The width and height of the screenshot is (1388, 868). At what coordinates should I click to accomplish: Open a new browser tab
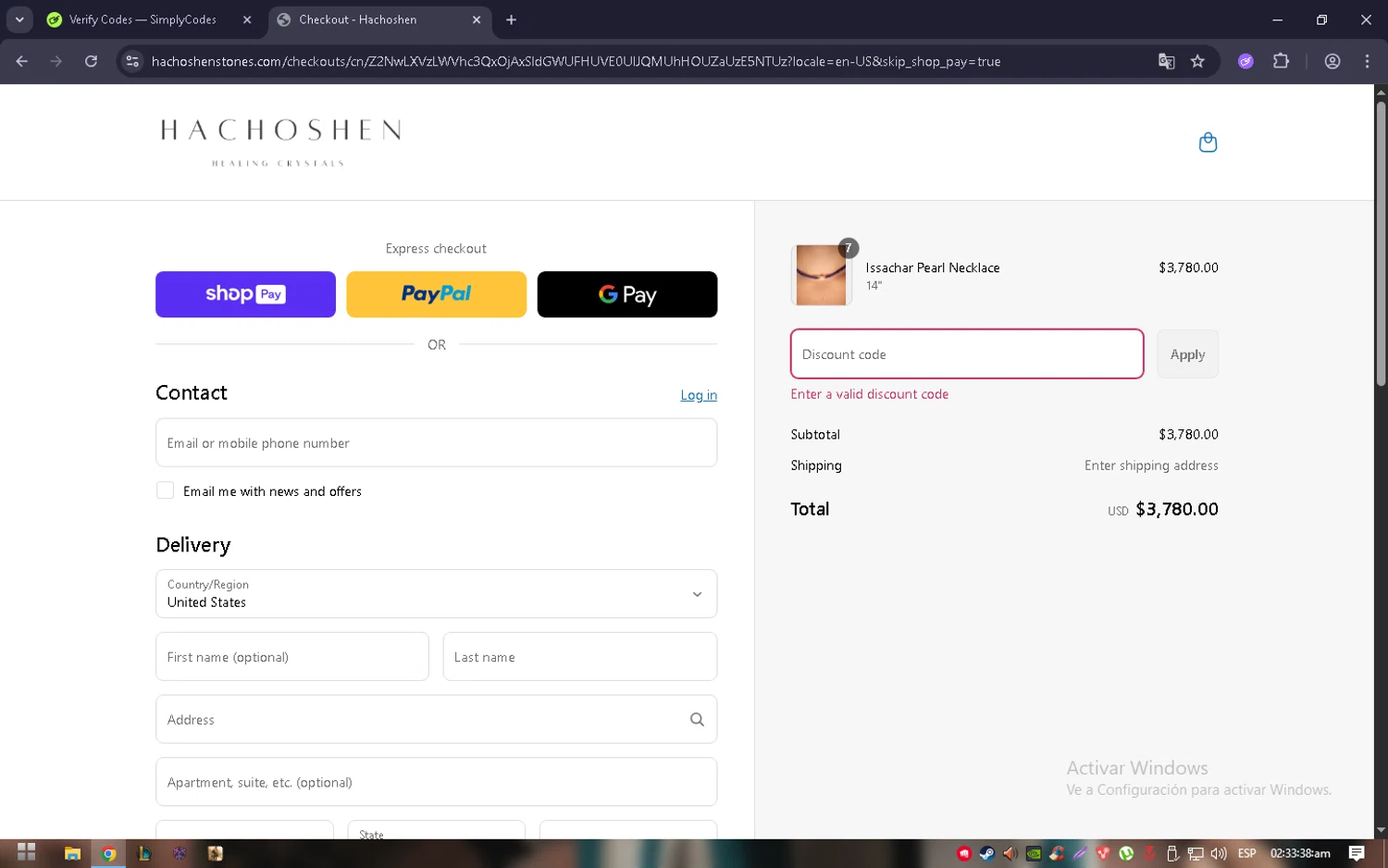pos(511,19)
